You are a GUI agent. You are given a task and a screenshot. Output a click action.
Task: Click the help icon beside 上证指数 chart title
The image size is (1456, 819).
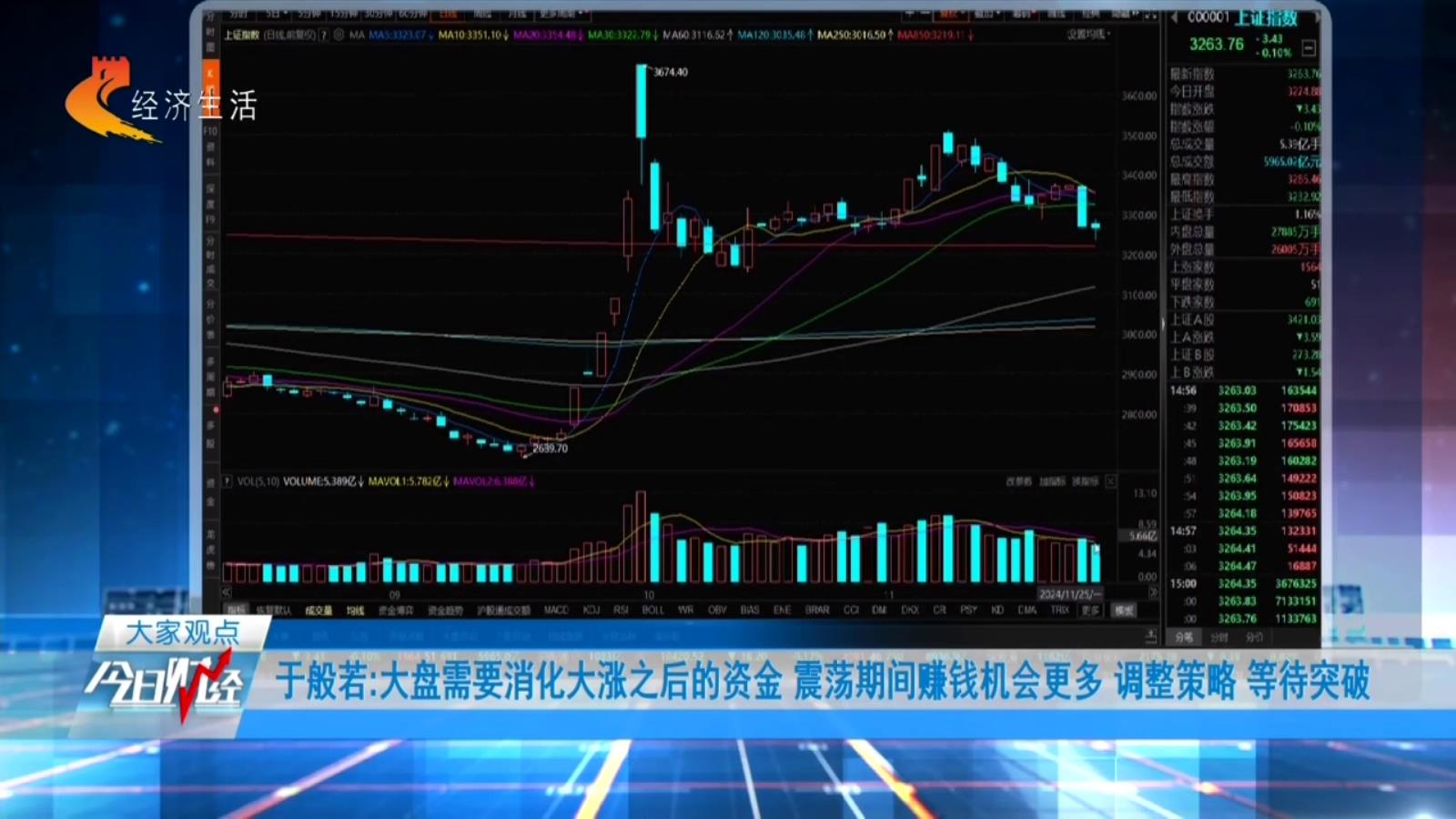[x=323, y=35]
